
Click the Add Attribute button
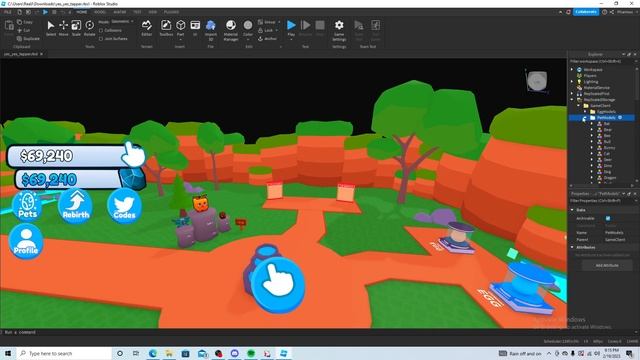tap(607, 265)
